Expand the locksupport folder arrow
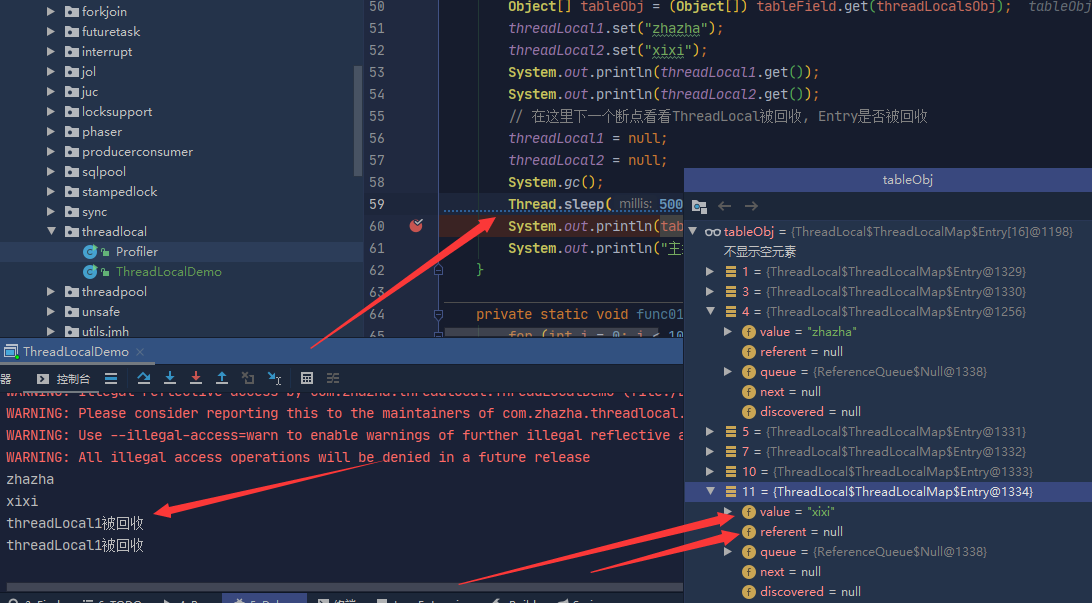Image resolution: width=1092 pixels, height=603 pixels. coord(51,111)
